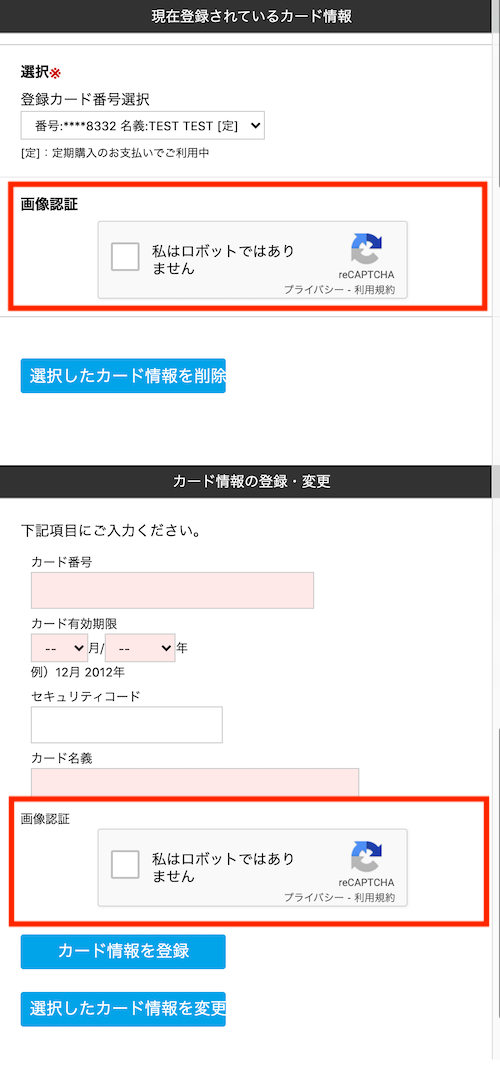Focus the セキュリティコード input field
The height and width of the screenshot is (1075, 500).
pos(127,725)
